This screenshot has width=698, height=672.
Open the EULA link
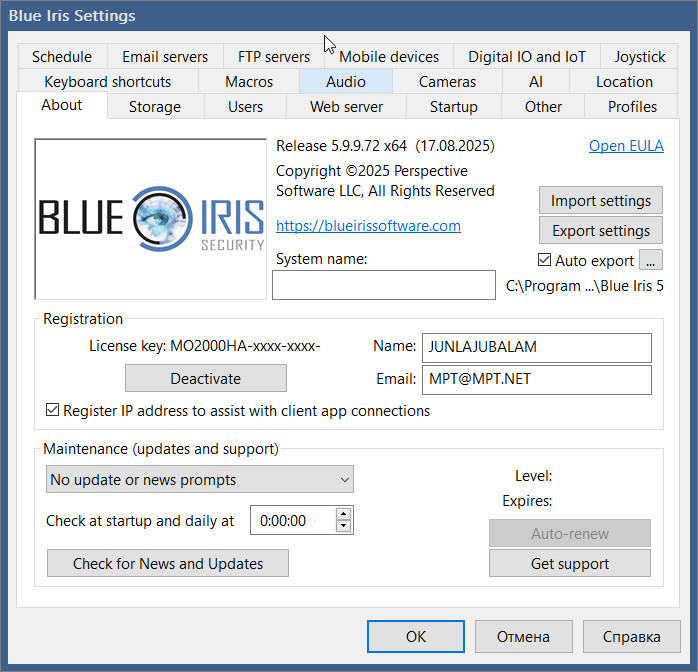coord(626,146)
